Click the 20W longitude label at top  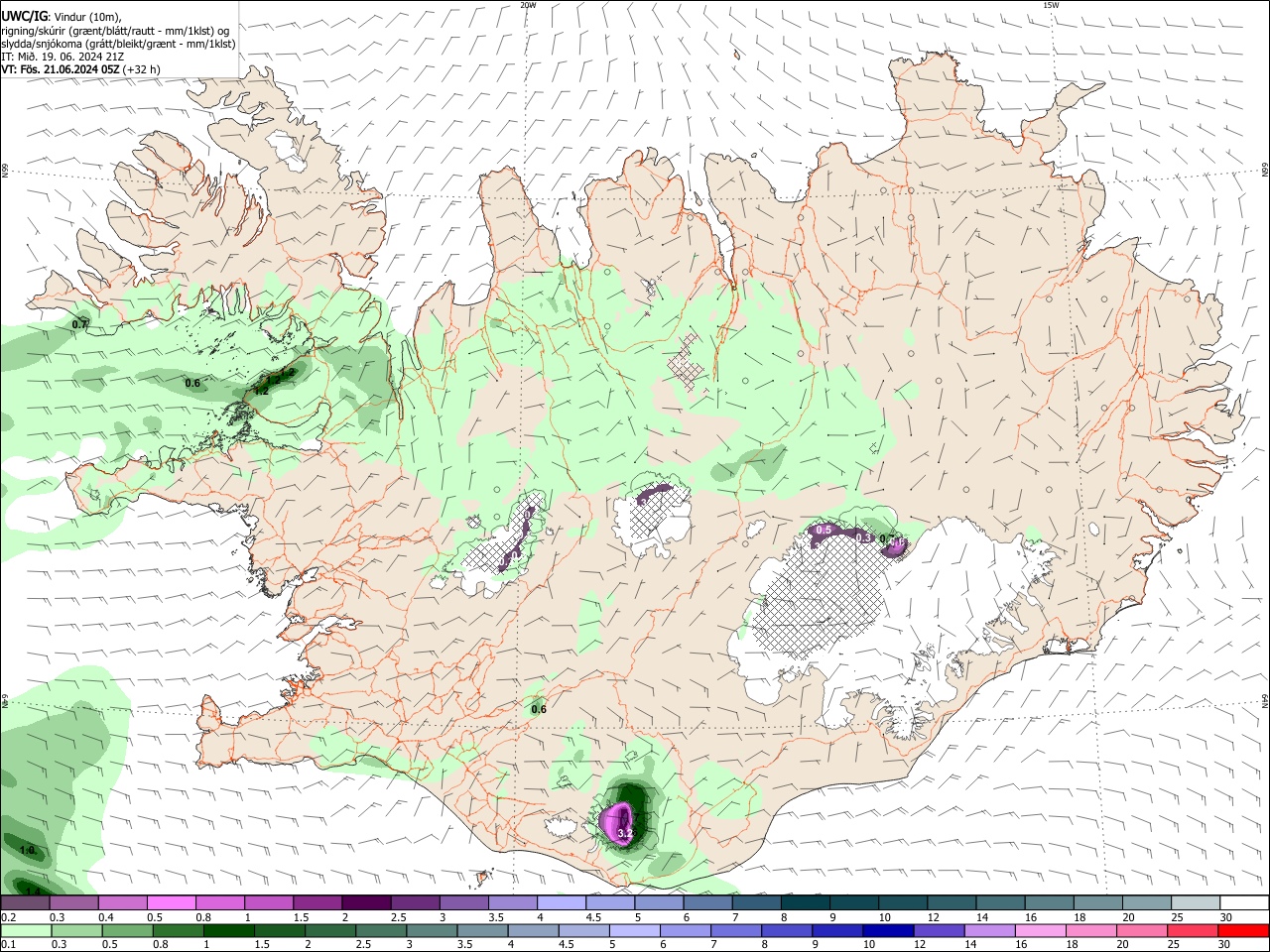tap(528, 5)
